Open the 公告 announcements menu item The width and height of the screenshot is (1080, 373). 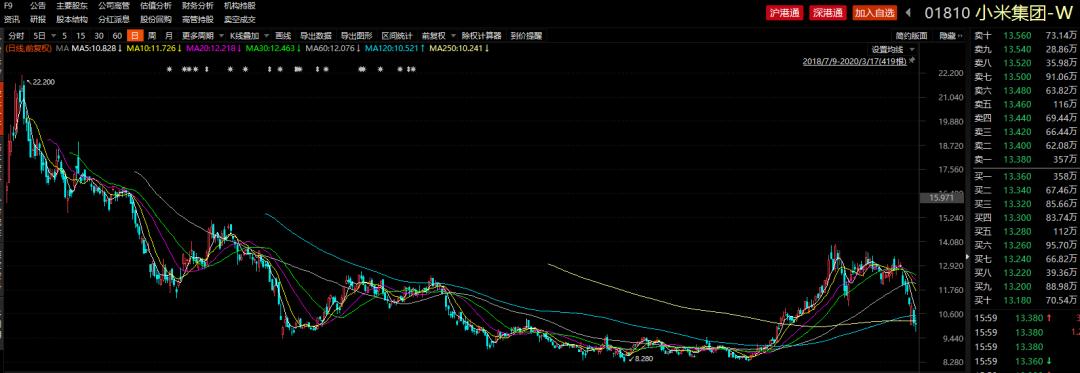[x=37, y=6]
